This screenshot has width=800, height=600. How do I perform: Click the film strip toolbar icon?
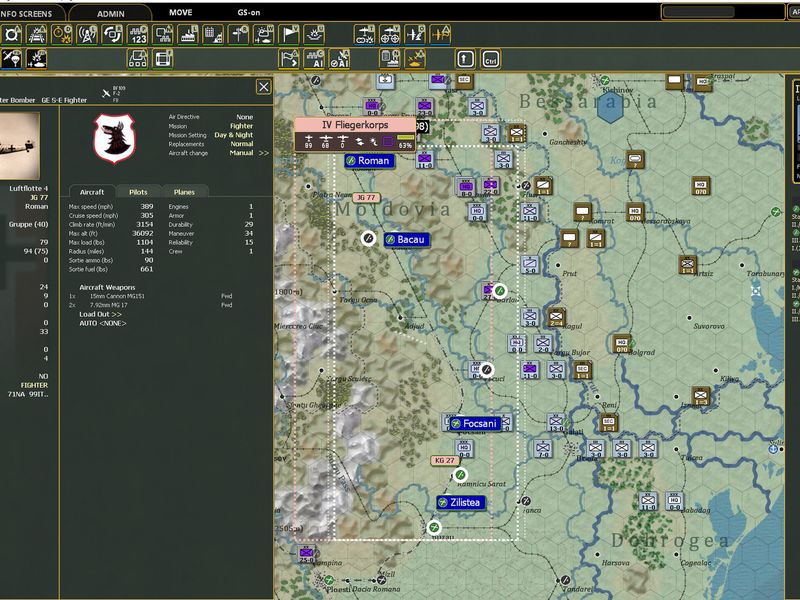pos(163,59)
